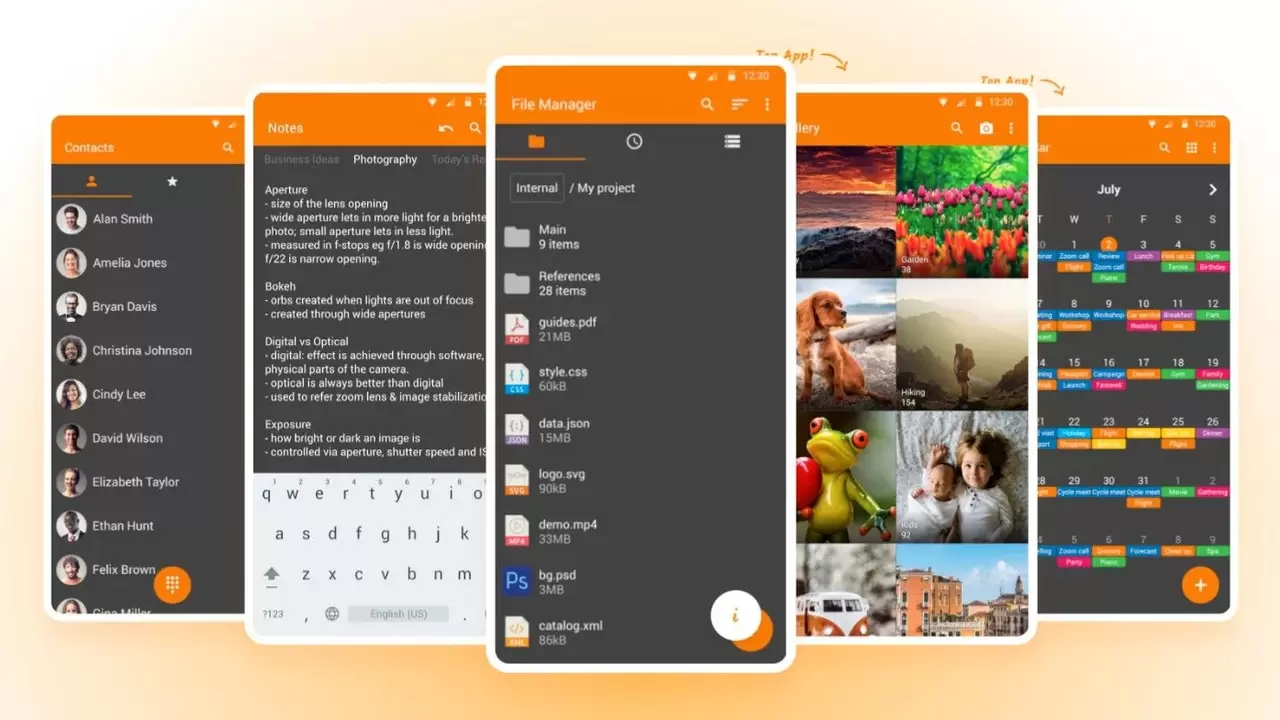Select Contacts person tab

coord(92,181)
